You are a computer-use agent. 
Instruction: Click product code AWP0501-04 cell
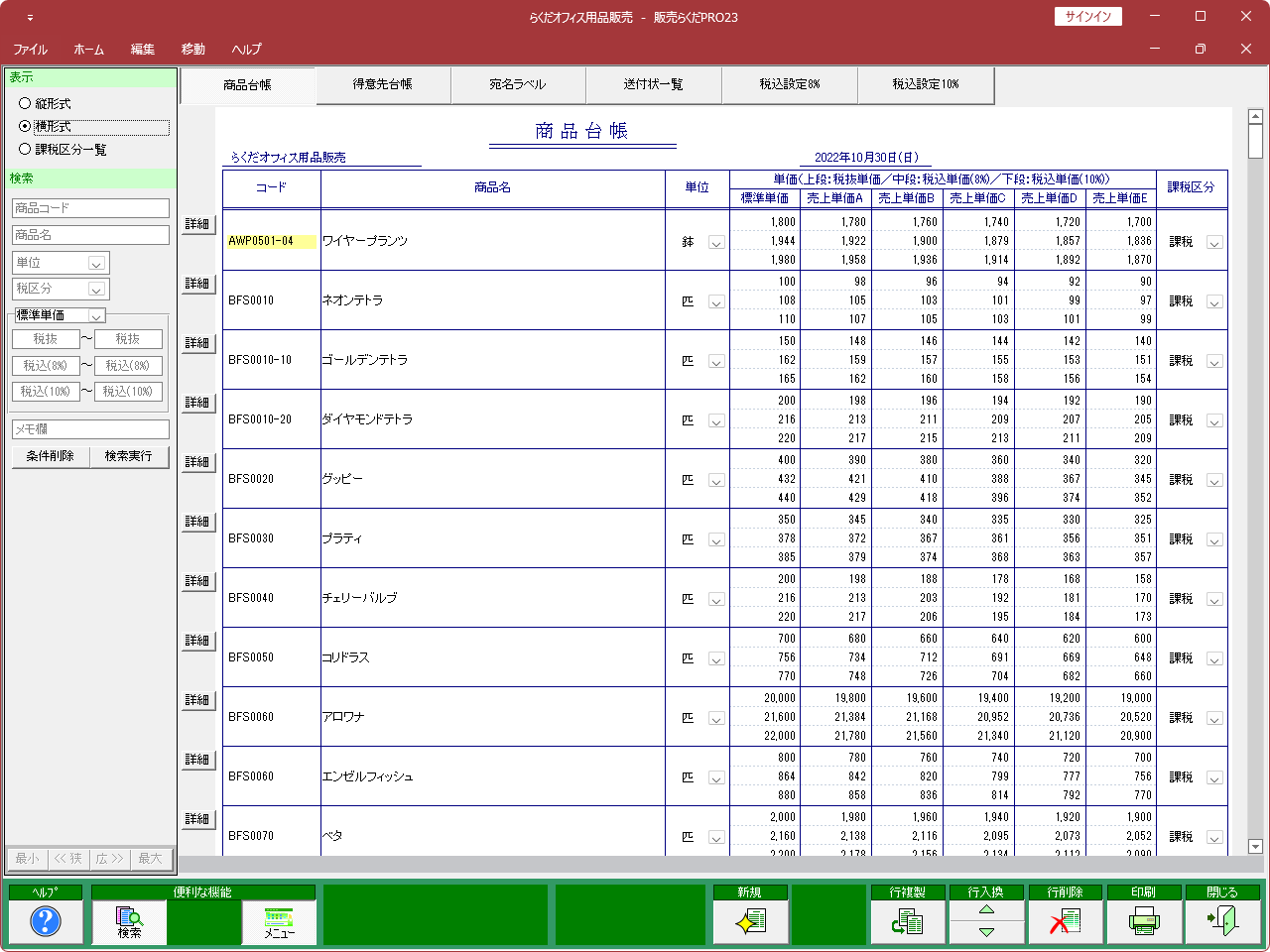point(271,241)
